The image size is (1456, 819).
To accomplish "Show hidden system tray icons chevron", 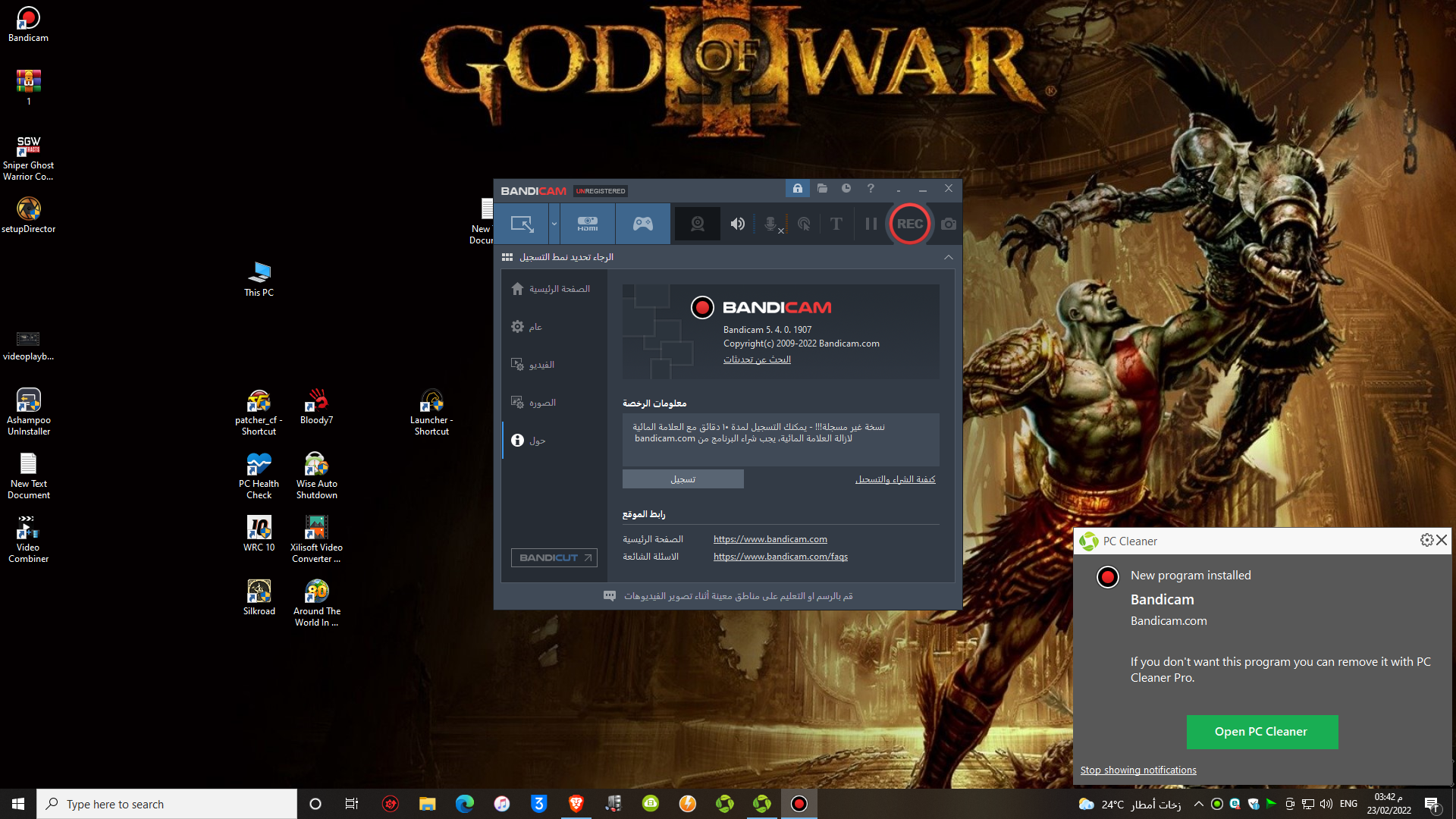I will point(1198,804).
